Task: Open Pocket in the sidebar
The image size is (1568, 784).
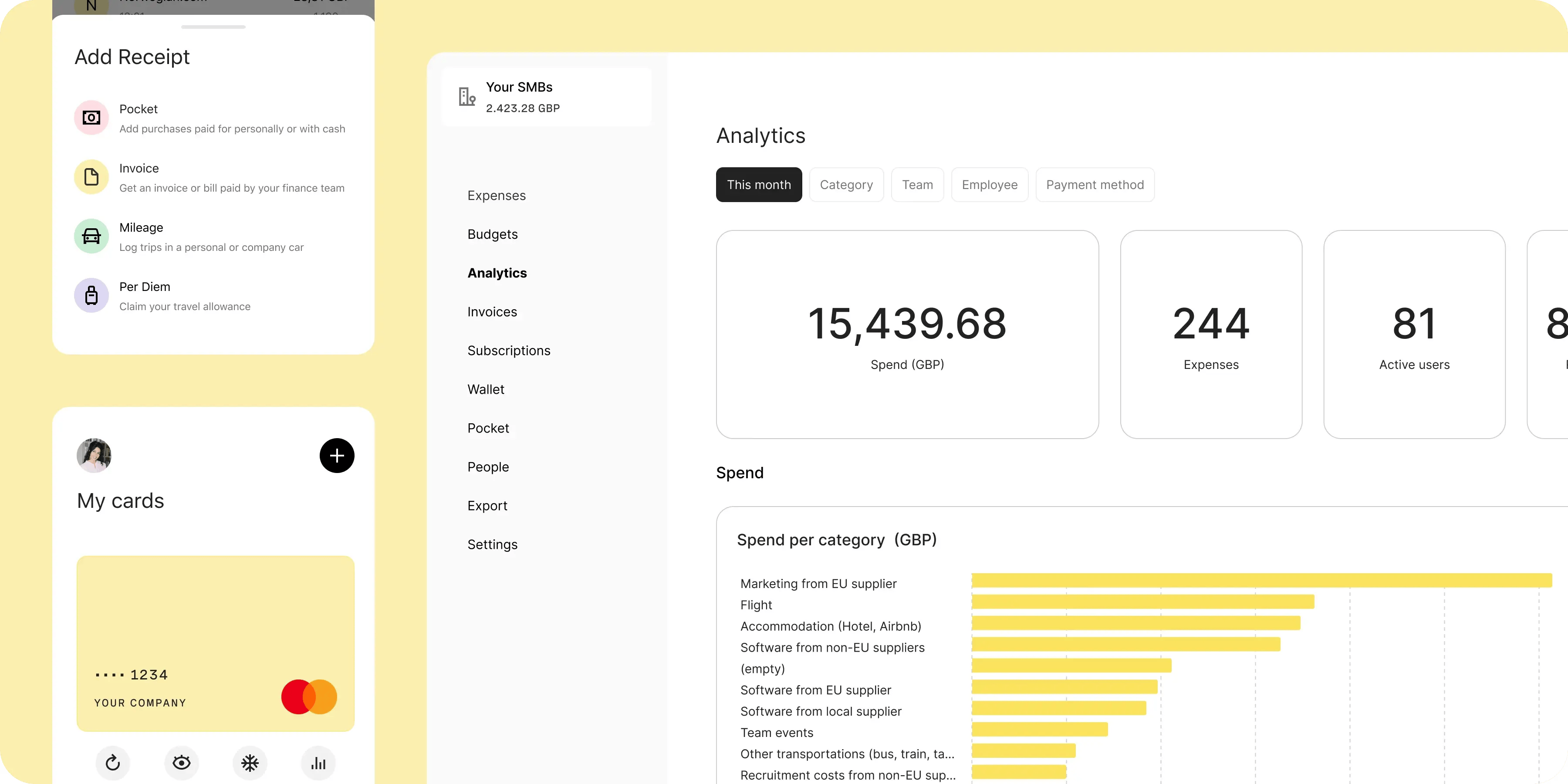Action: pos(488,428)
